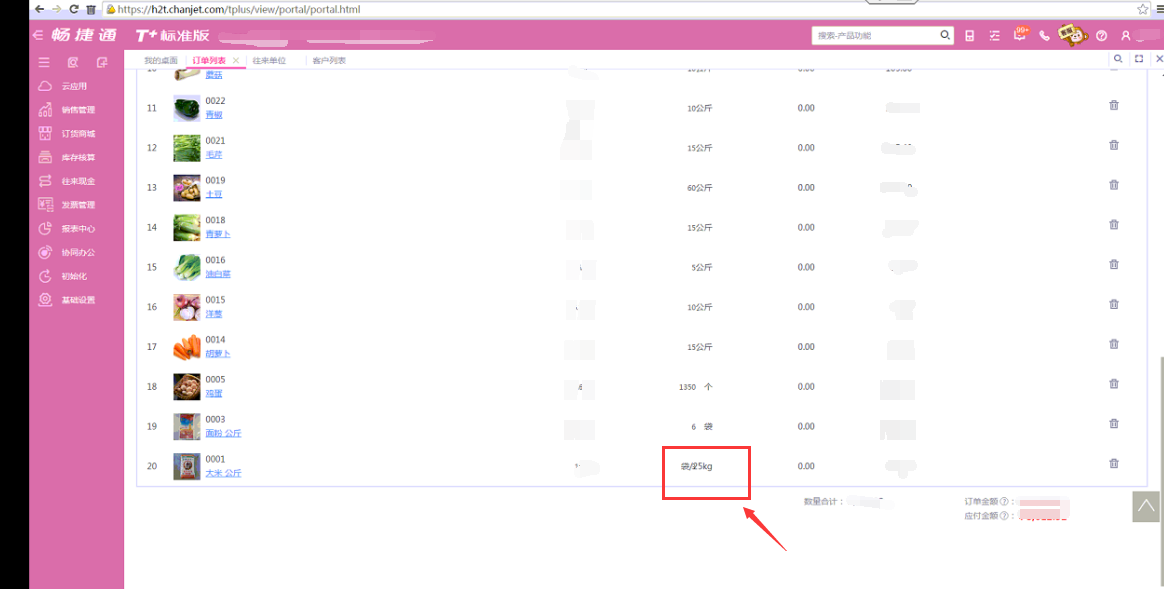The image size is (1164, 589).
Task: Open messages with 99+ badge
Action: 1021,34
